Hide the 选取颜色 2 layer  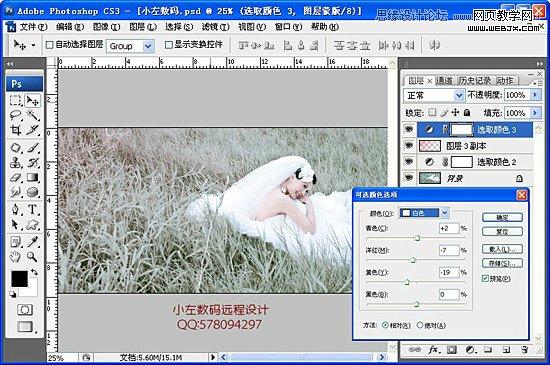pyautogui.click(x=409, y=162)
